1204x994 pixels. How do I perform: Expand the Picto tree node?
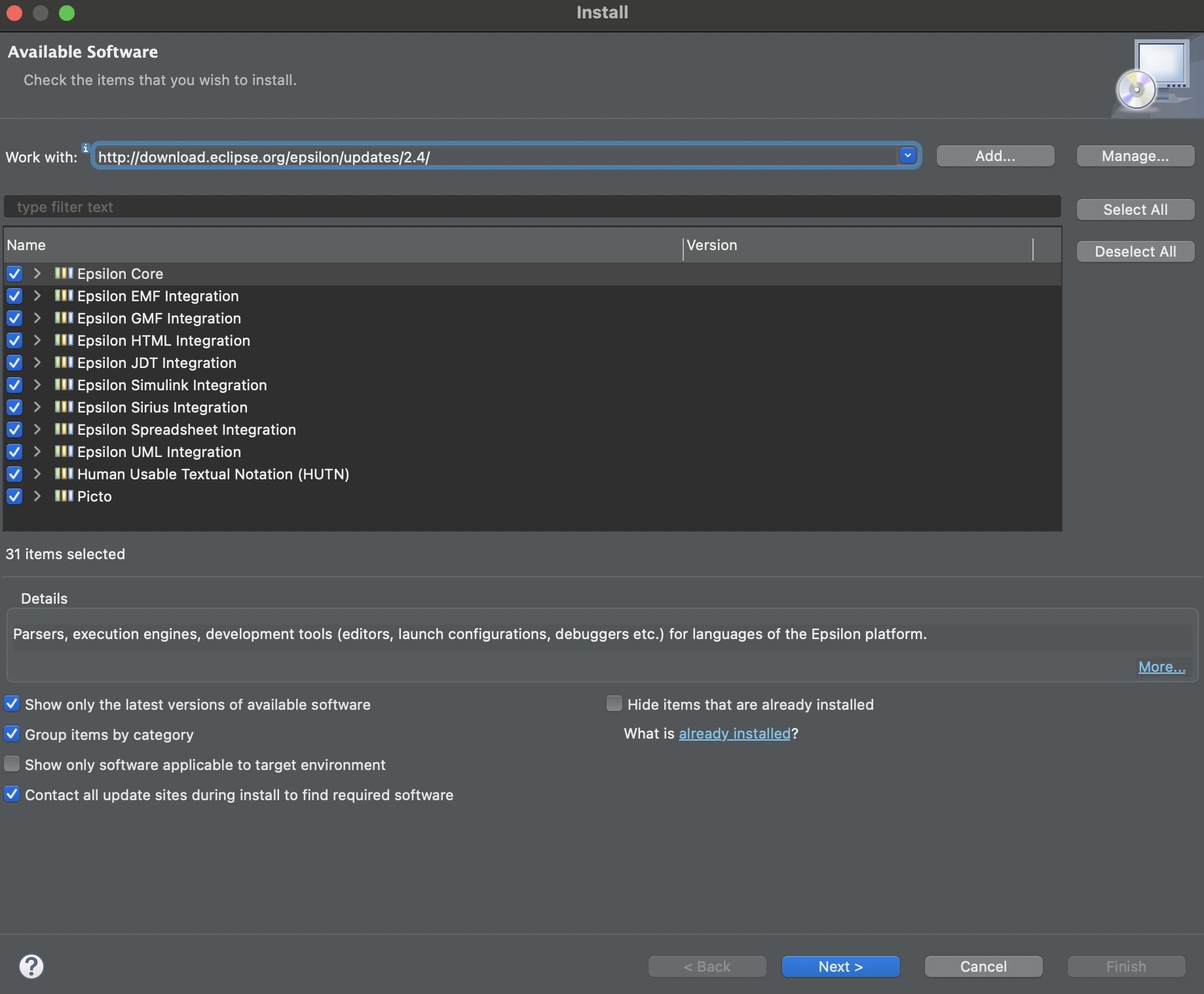pos(37,496)
